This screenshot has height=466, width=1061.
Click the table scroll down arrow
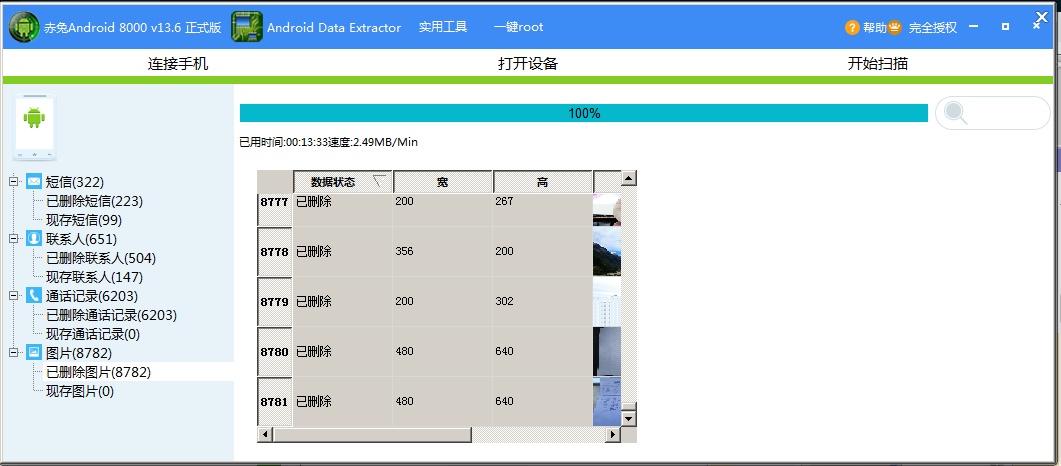point(629,419)
